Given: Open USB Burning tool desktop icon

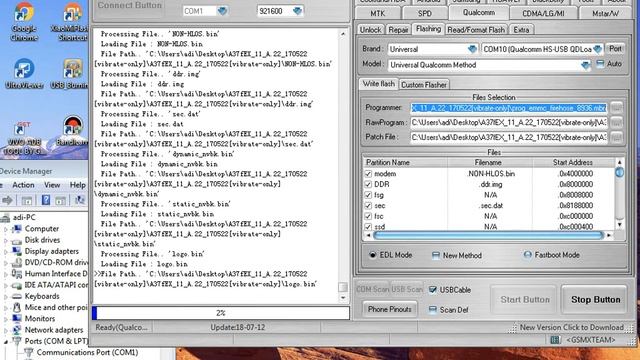Looking at the screenshot, I should (70, 73).
